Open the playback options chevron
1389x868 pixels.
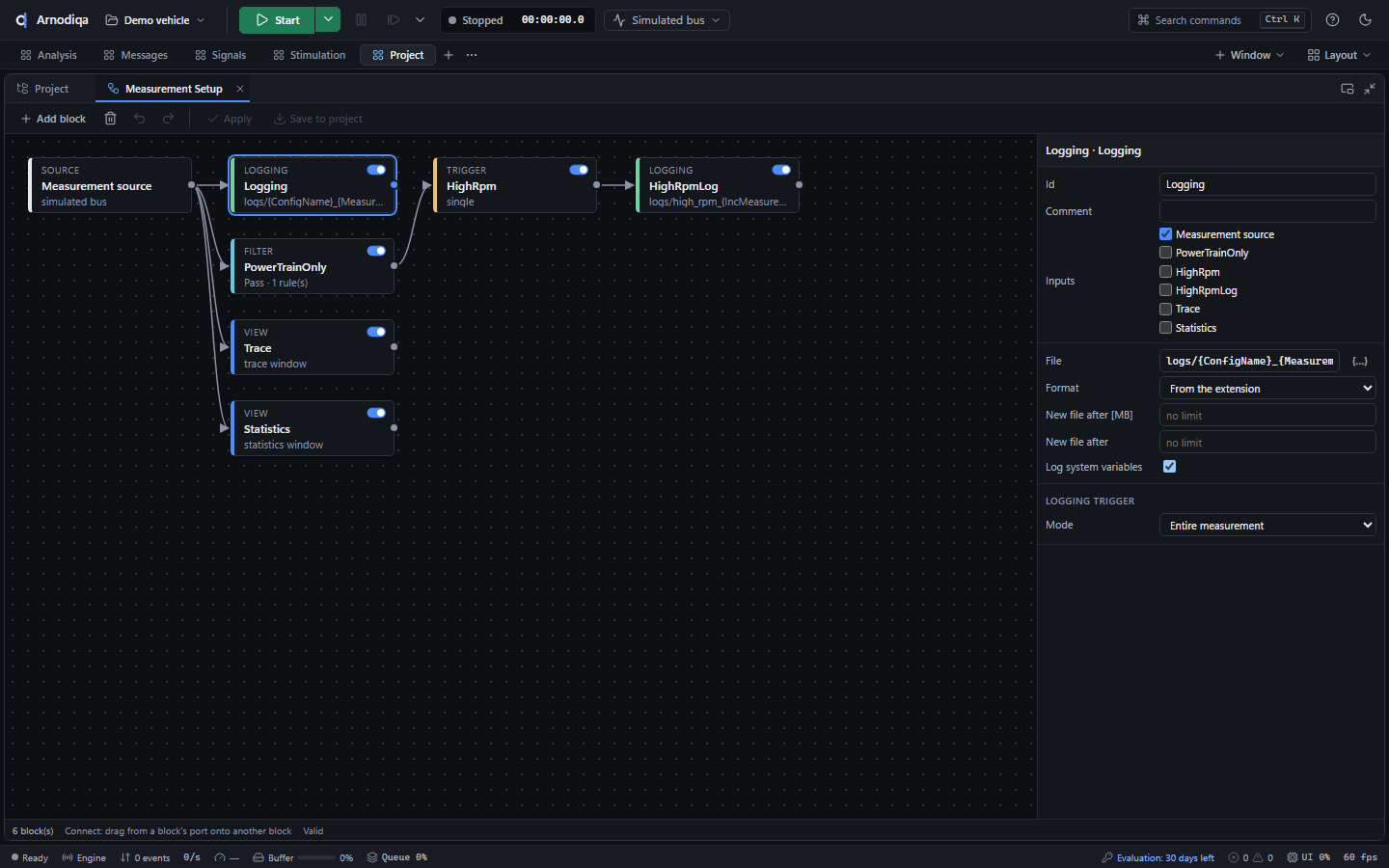coord(420,20)
